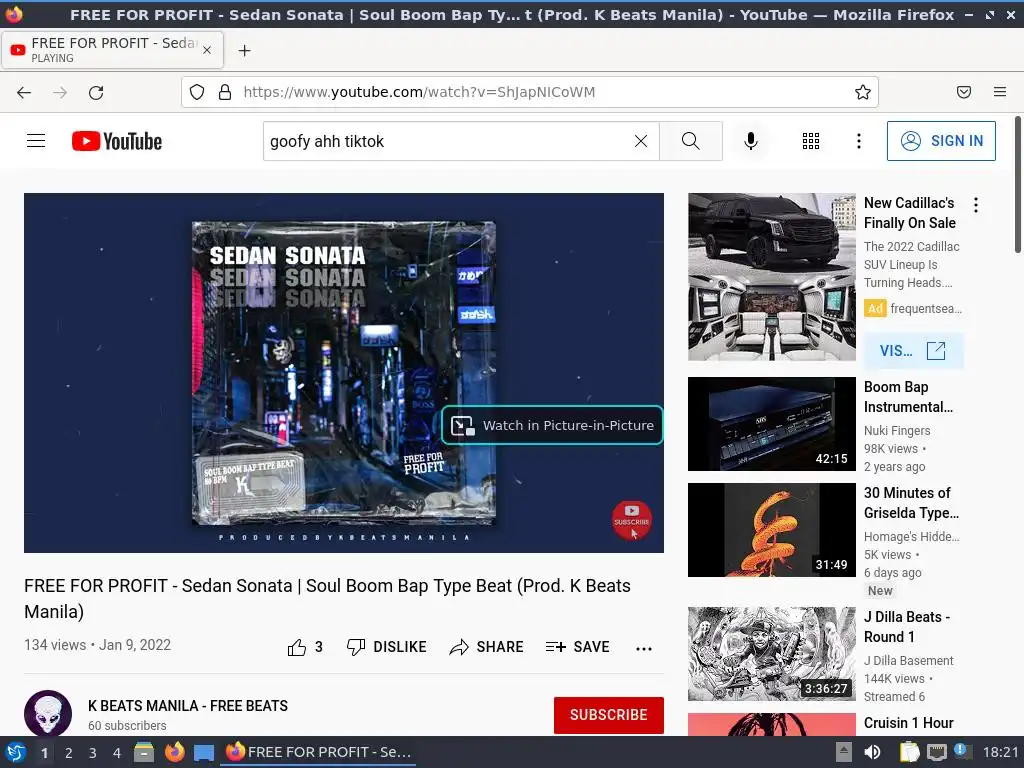Open file manager from taskbar

(144, 752)
